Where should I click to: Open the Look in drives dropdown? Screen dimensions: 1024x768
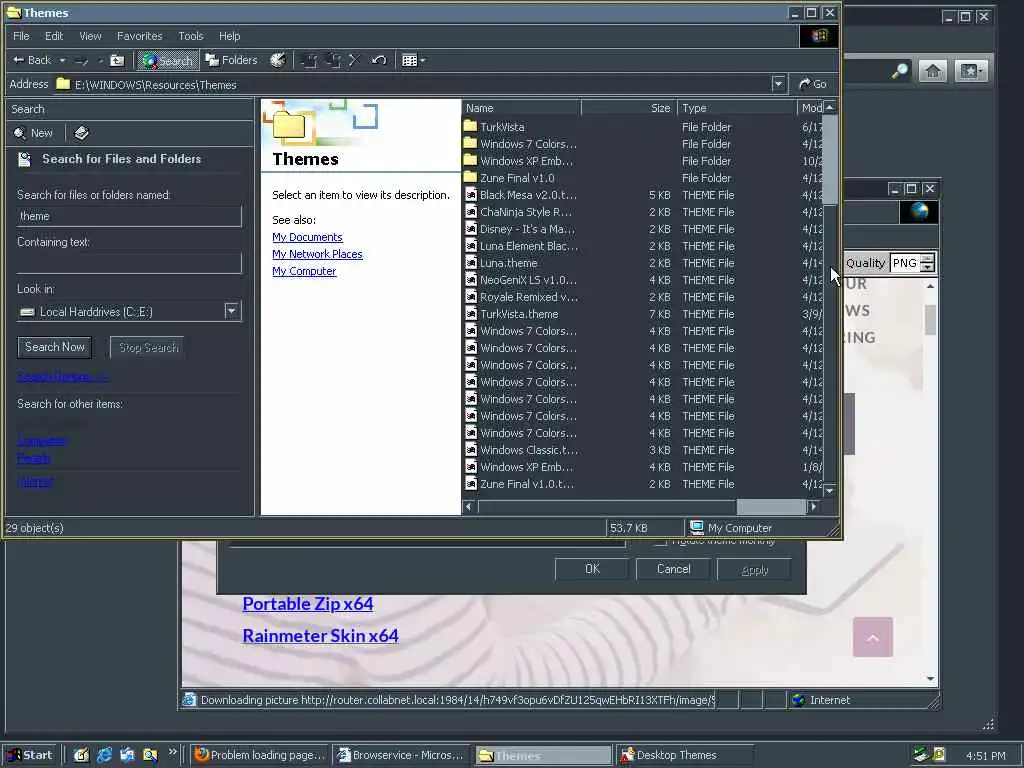coord(231,311)
